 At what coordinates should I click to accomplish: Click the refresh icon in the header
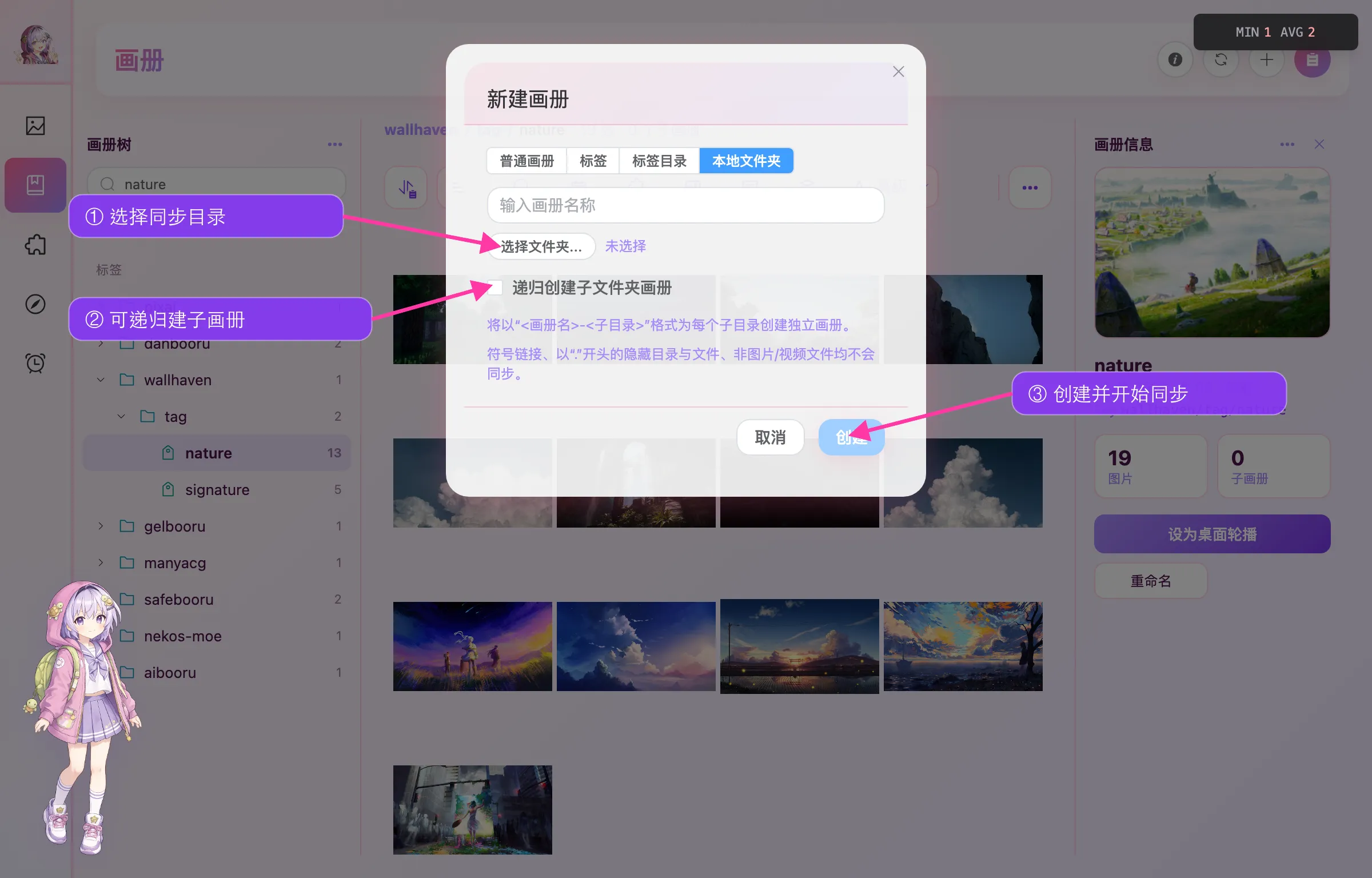[1221, 59]
